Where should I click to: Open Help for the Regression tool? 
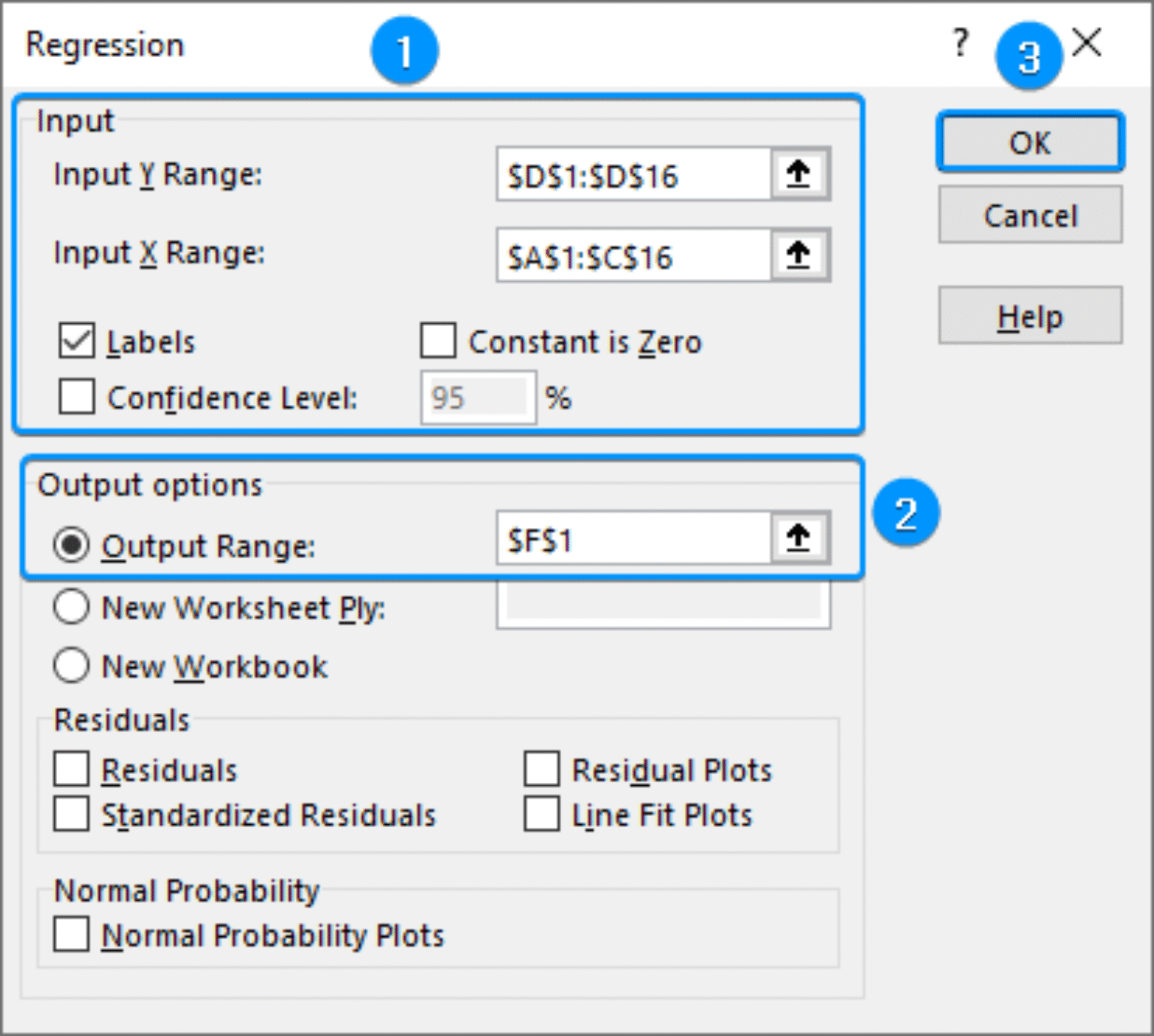[x=1029, y=316]
